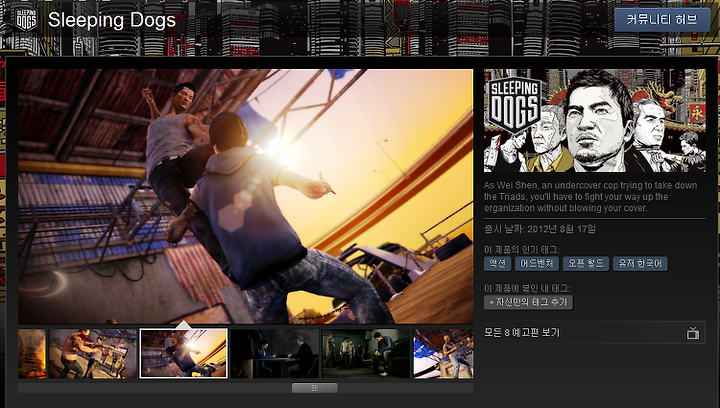Select the highlighted sunset kick thumbnail
This screenshot has width=720, height=408.
pyautogui.click(x=183, y=353)
